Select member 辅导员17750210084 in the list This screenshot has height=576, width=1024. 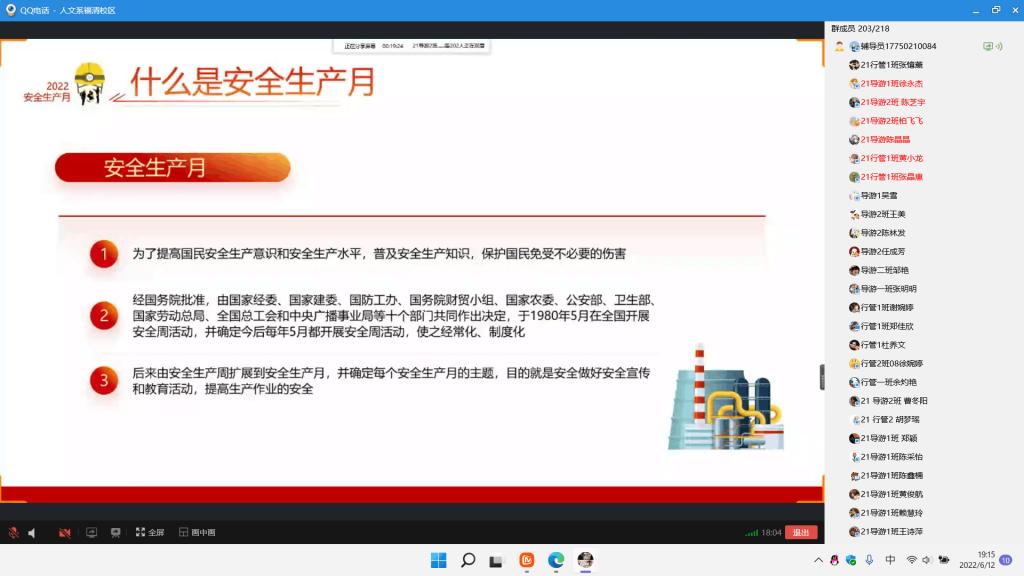pyautogui.click(x=896, y=46)
